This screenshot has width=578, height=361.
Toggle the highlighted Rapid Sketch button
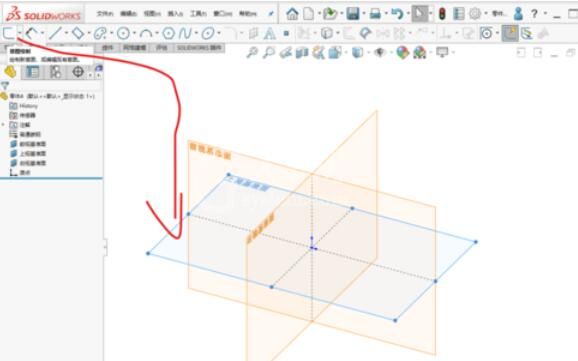[x=510, y=34]
